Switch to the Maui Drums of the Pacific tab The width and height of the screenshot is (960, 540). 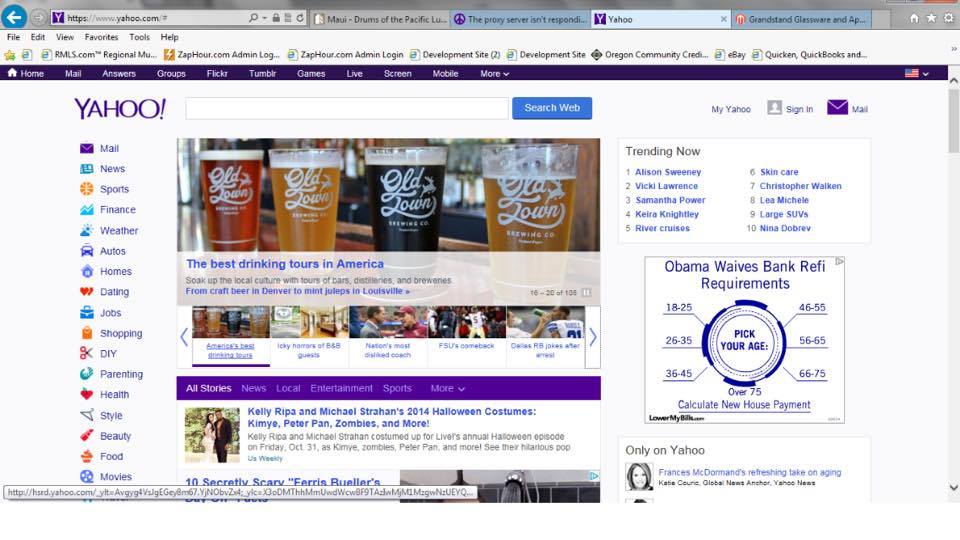380,19
